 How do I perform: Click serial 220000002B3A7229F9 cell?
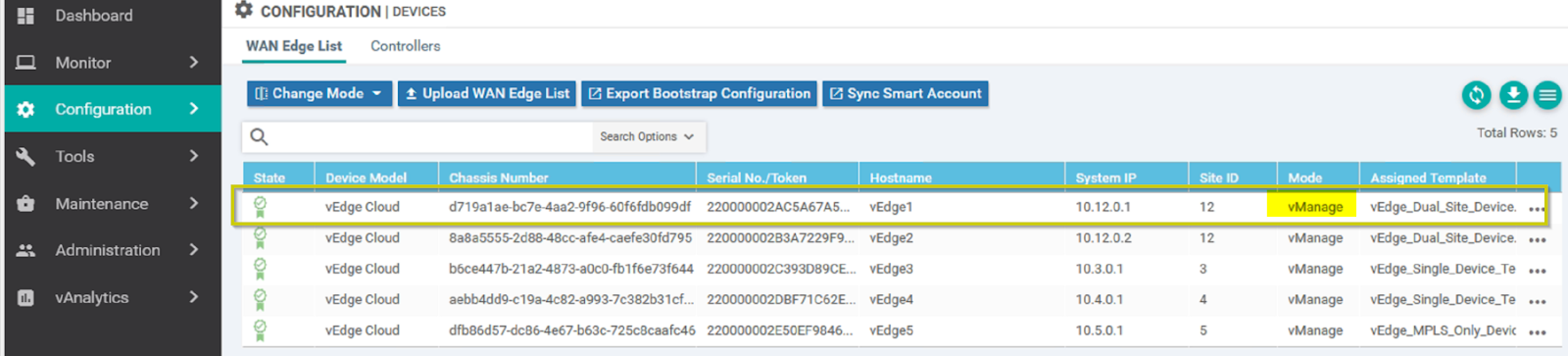[780, 238]
